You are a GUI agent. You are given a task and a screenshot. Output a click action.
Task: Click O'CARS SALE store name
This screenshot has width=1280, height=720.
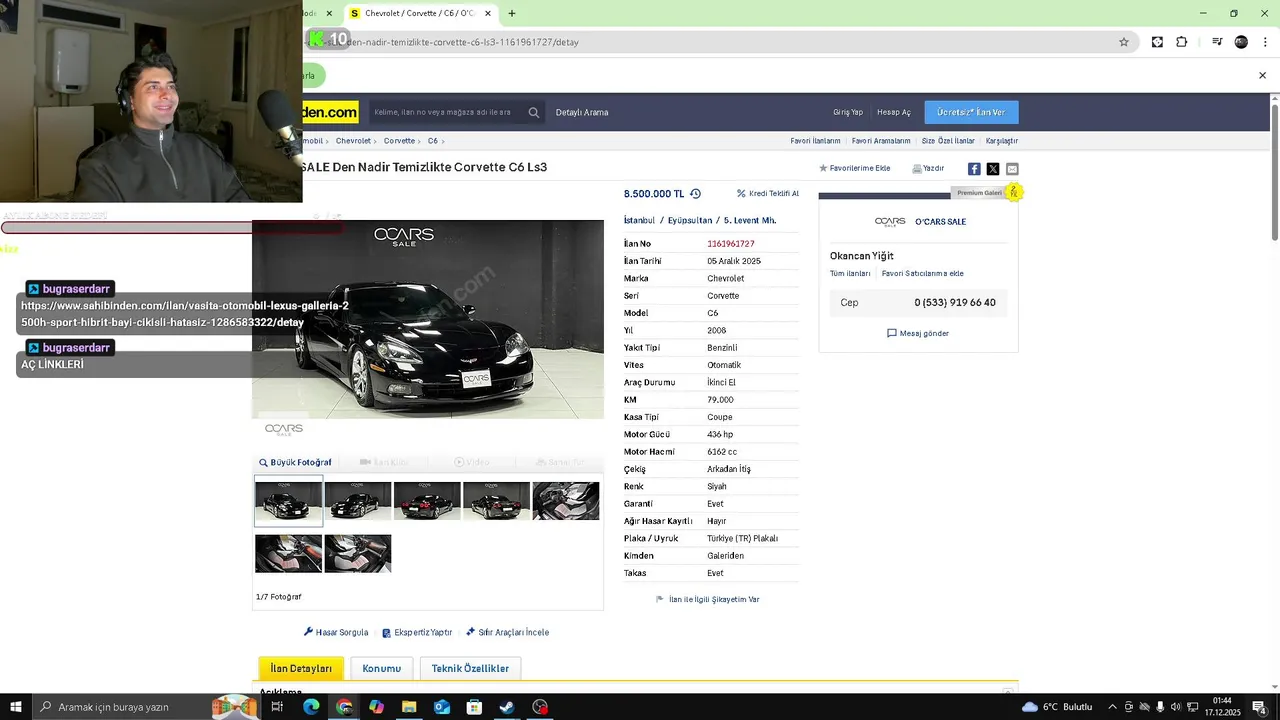coord(940,222)
